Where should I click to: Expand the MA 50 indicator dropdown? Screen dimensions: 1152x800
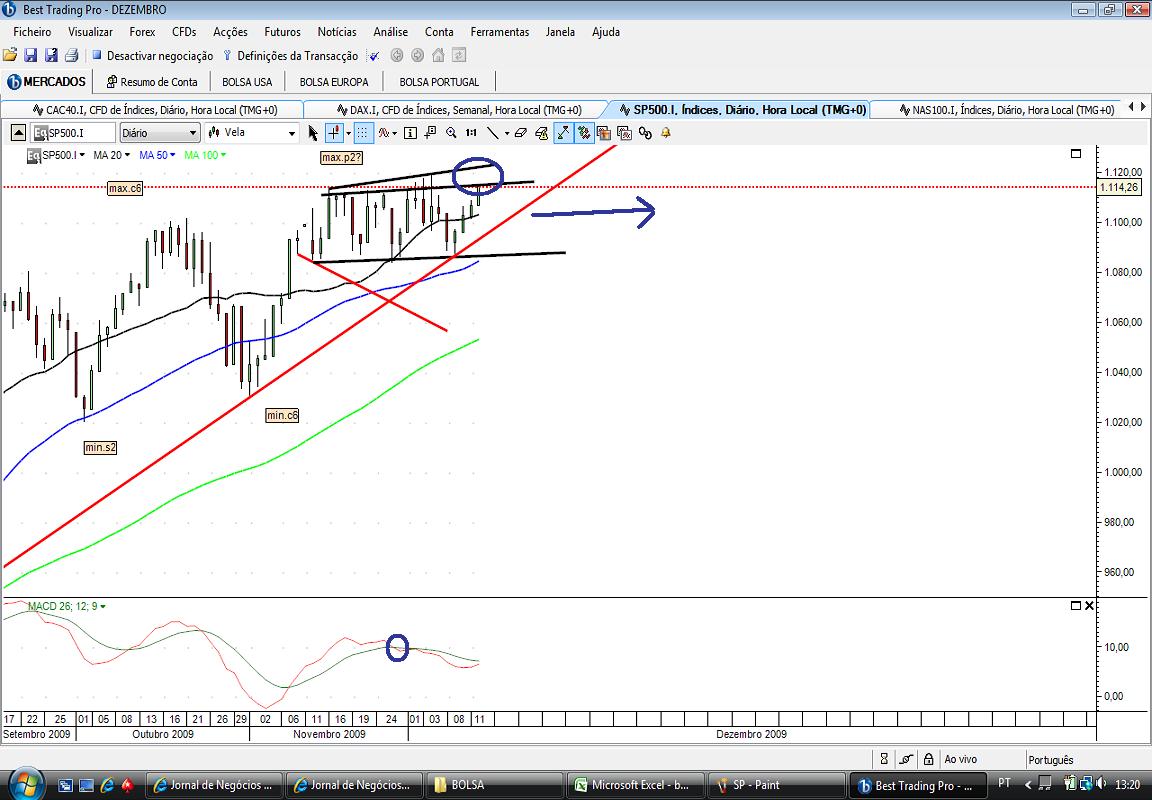(x=173, y=155)
